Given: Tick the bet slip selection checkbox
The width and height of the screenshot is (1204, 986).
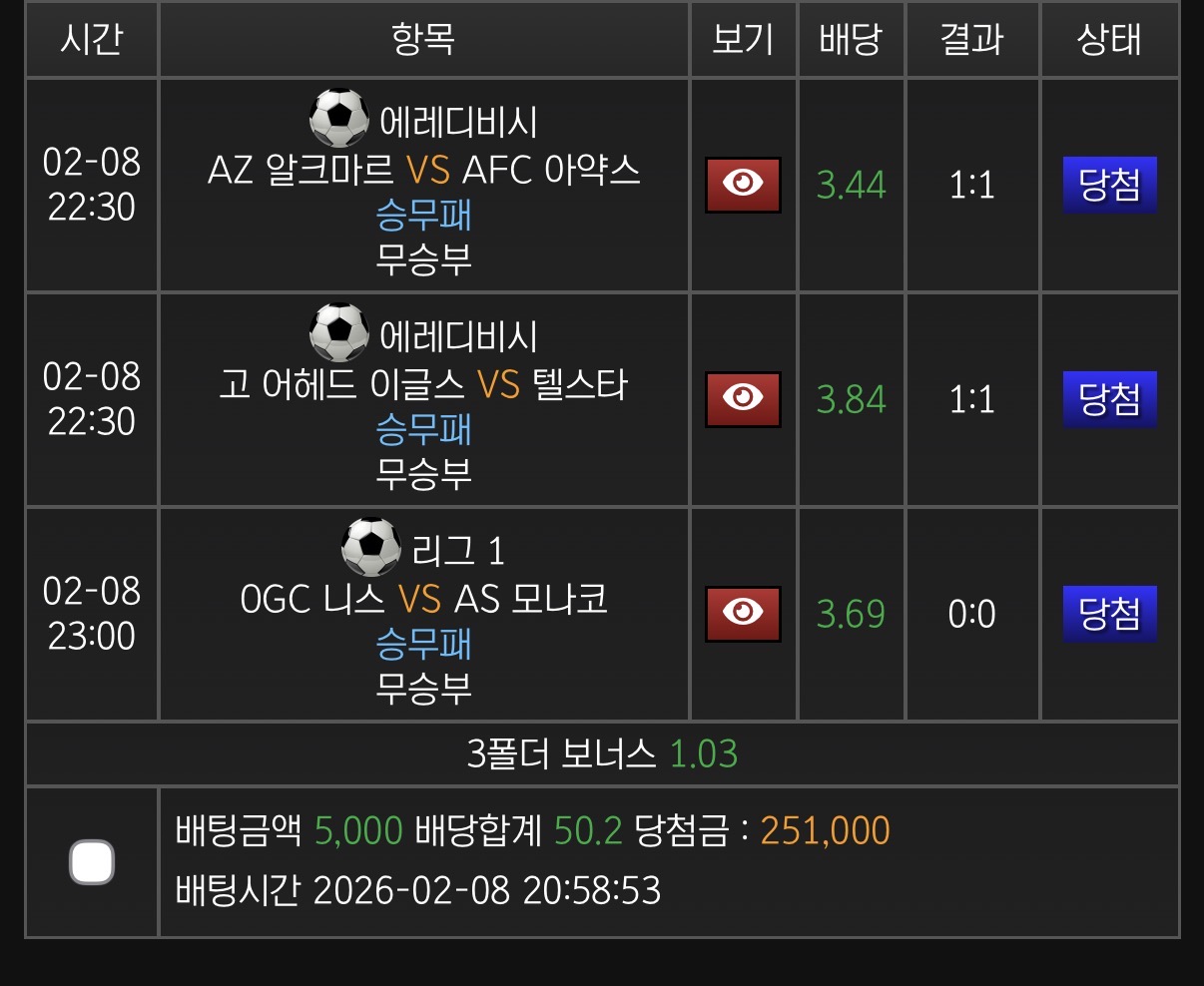Looking at the screenshot, I should pyautogui.click(x=92, y=862).
